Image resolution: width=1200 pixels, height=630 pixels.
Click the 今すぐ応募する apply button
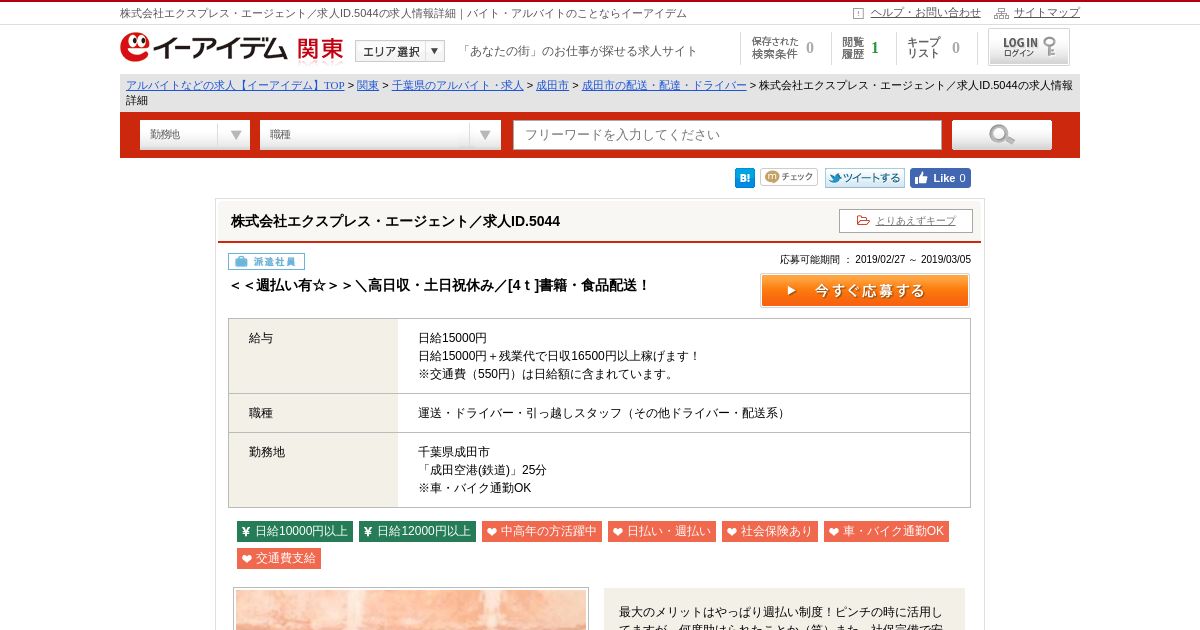tap(865, 291)
